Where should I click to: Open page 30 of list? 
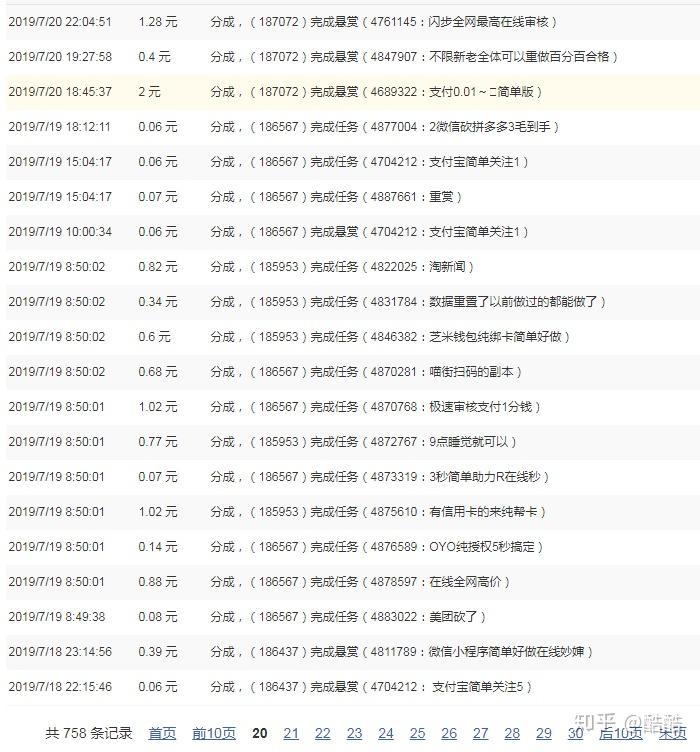pos(575,733)
